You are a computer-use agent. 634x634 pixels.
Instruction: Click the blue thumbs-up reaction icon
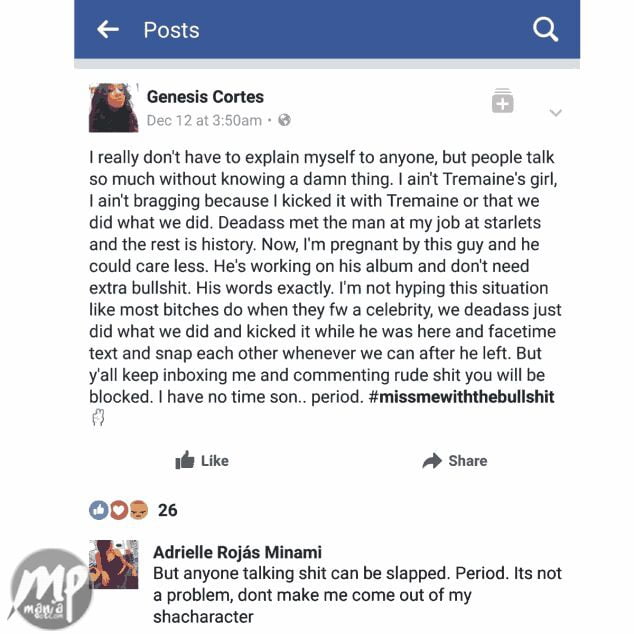98,510
